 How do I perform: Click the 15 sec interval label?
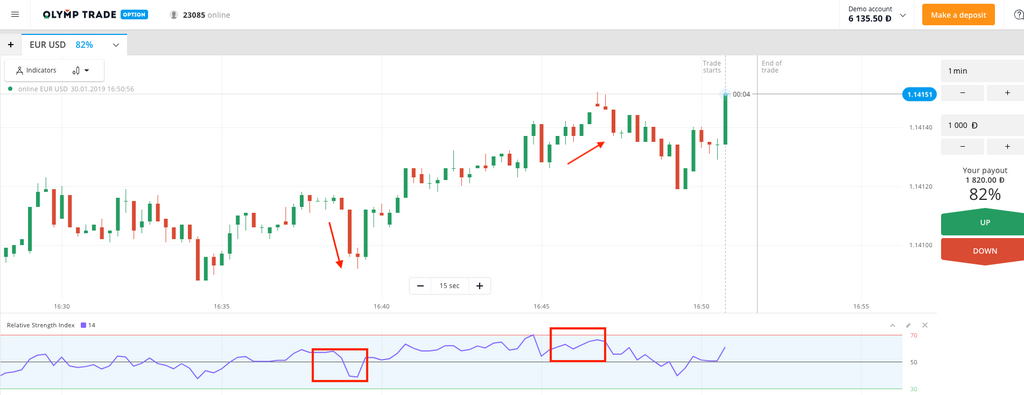tap(449, 285)
